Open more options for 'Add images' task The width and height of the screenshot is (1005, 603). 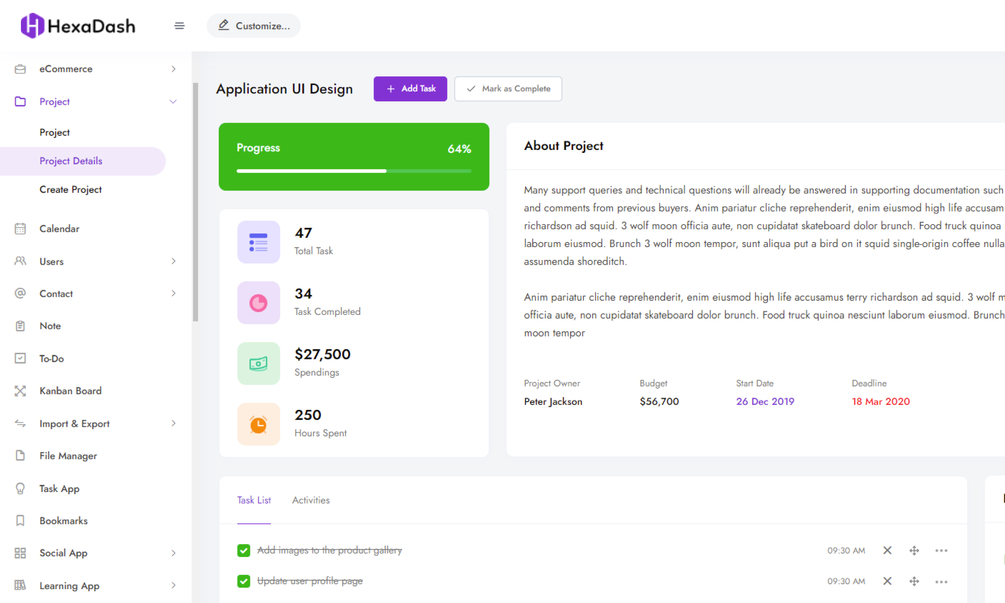[x=941, y=551]
